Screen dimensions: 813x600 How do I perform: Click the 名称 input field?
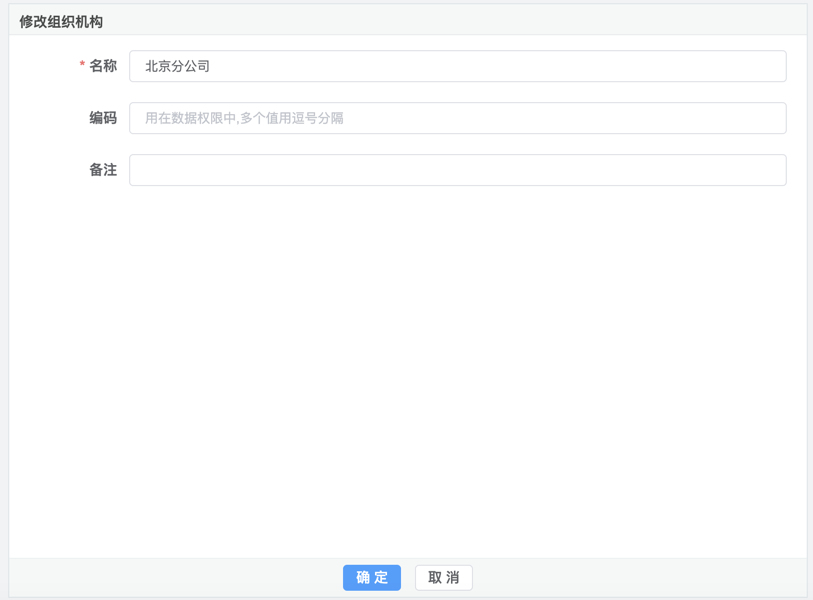pos(457,66)
